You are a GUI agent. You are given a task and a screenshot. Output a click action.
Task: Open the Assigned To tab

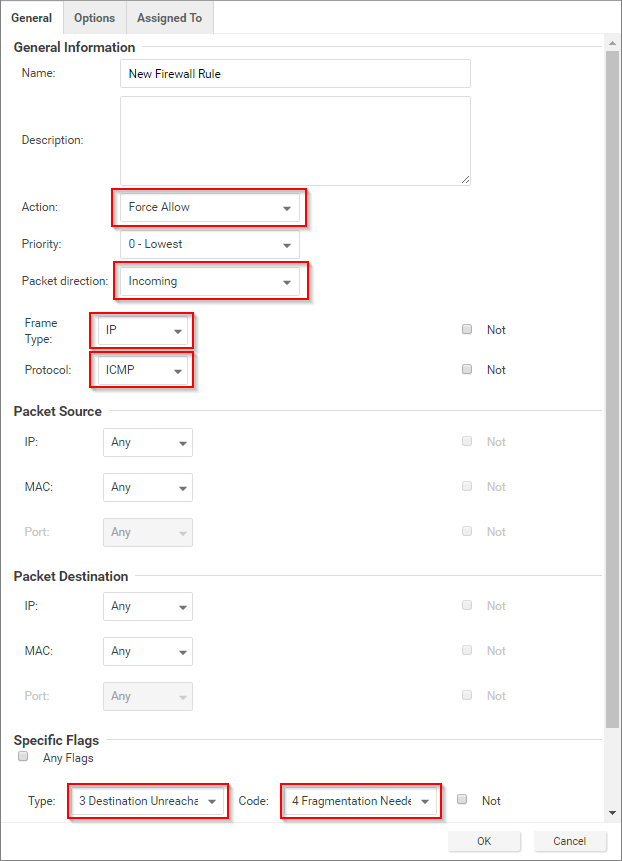point(169,18)
